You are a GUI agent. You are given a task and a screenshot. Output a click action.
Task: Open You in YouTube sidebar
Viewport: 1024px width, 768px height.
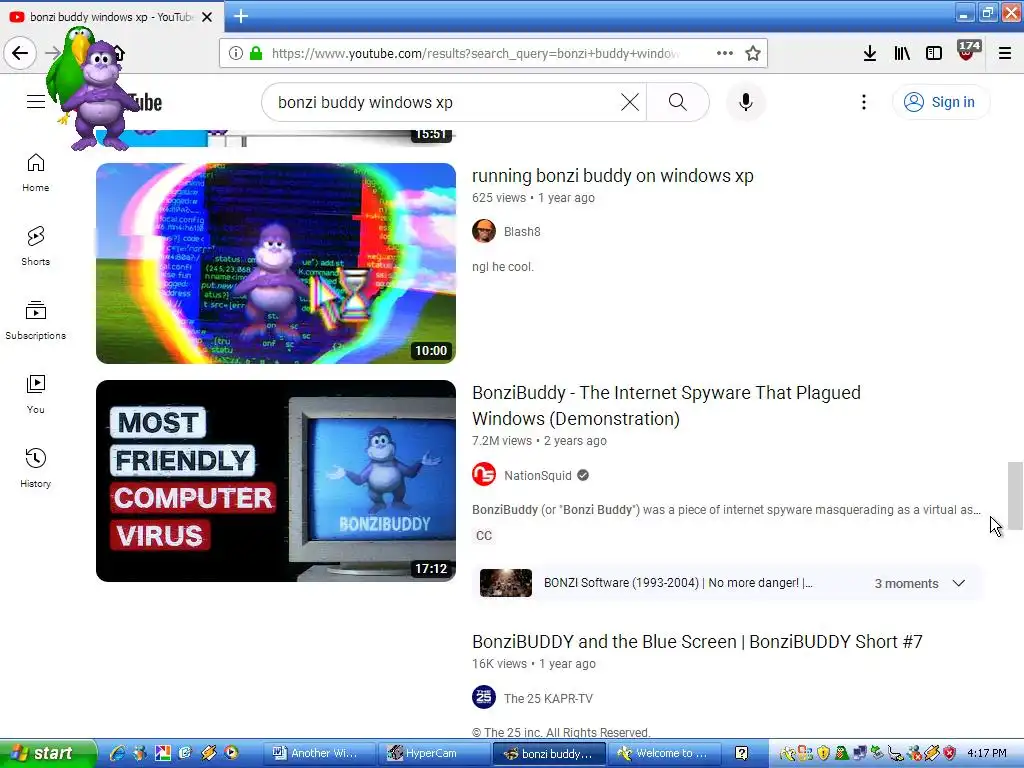pos(35,394)
